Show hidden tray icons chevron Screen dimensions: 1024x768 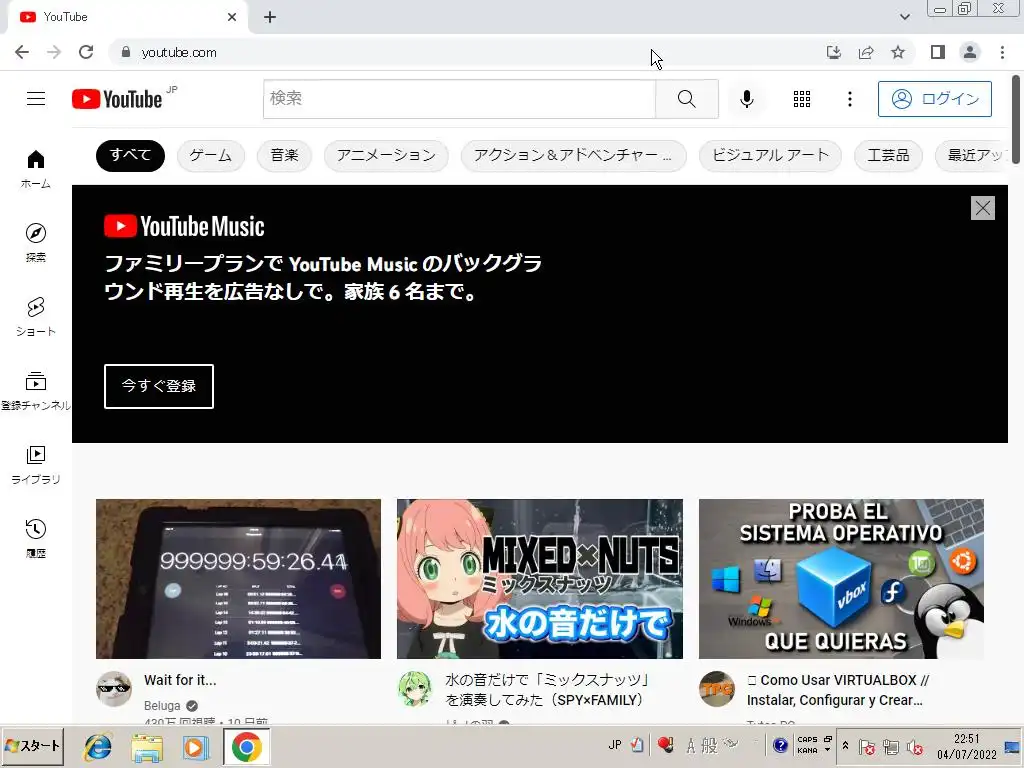pos(845,745)
